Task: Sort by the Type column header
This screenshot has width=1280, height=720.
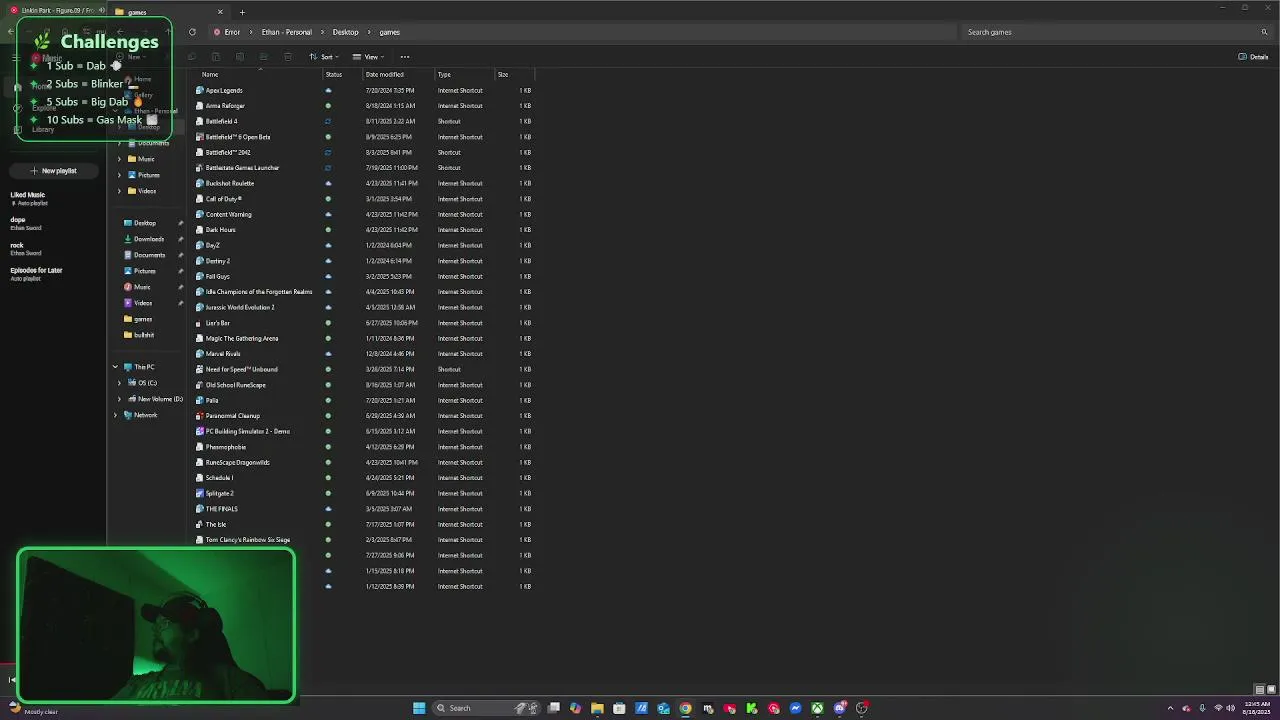Action: click(x=444, y=75)
